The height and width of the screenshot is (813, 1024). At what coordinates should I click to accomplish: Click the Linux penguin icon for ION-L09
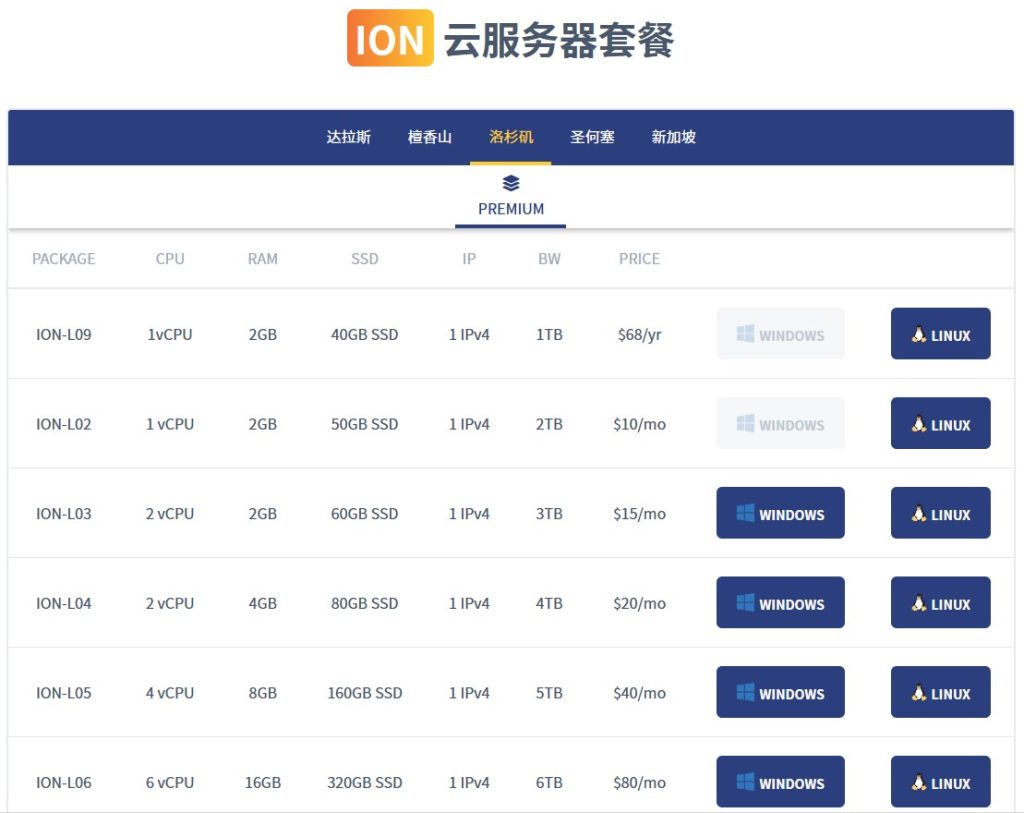coord(917,334)
